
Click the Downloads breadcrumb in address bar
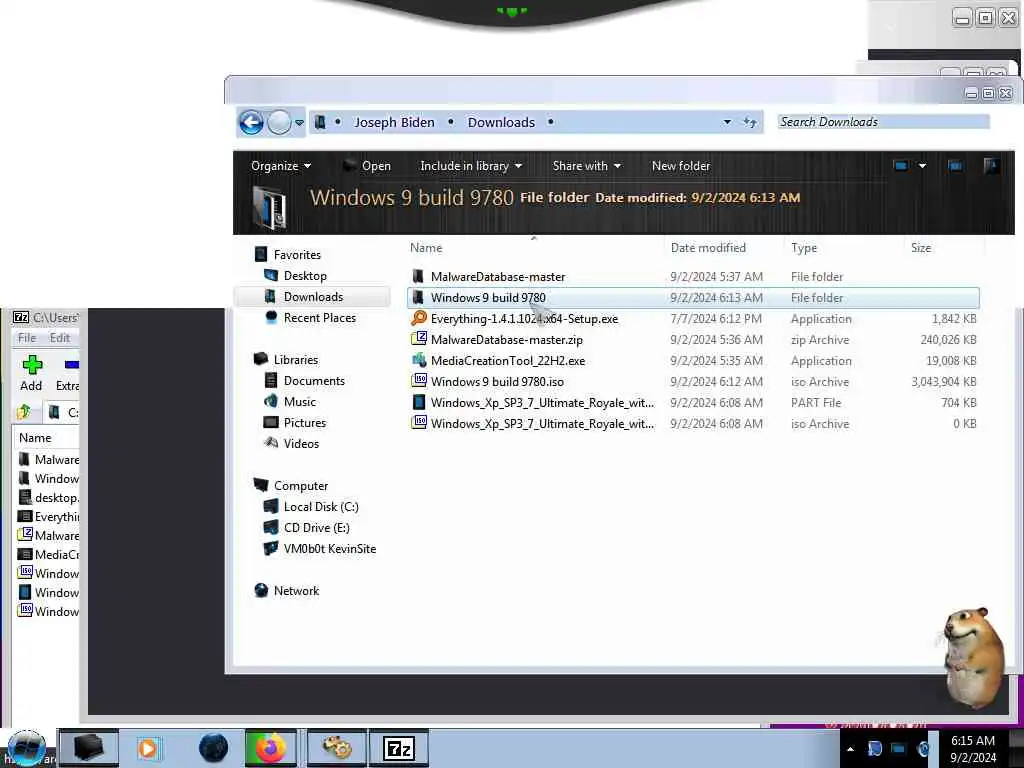(x=501, y=122)
